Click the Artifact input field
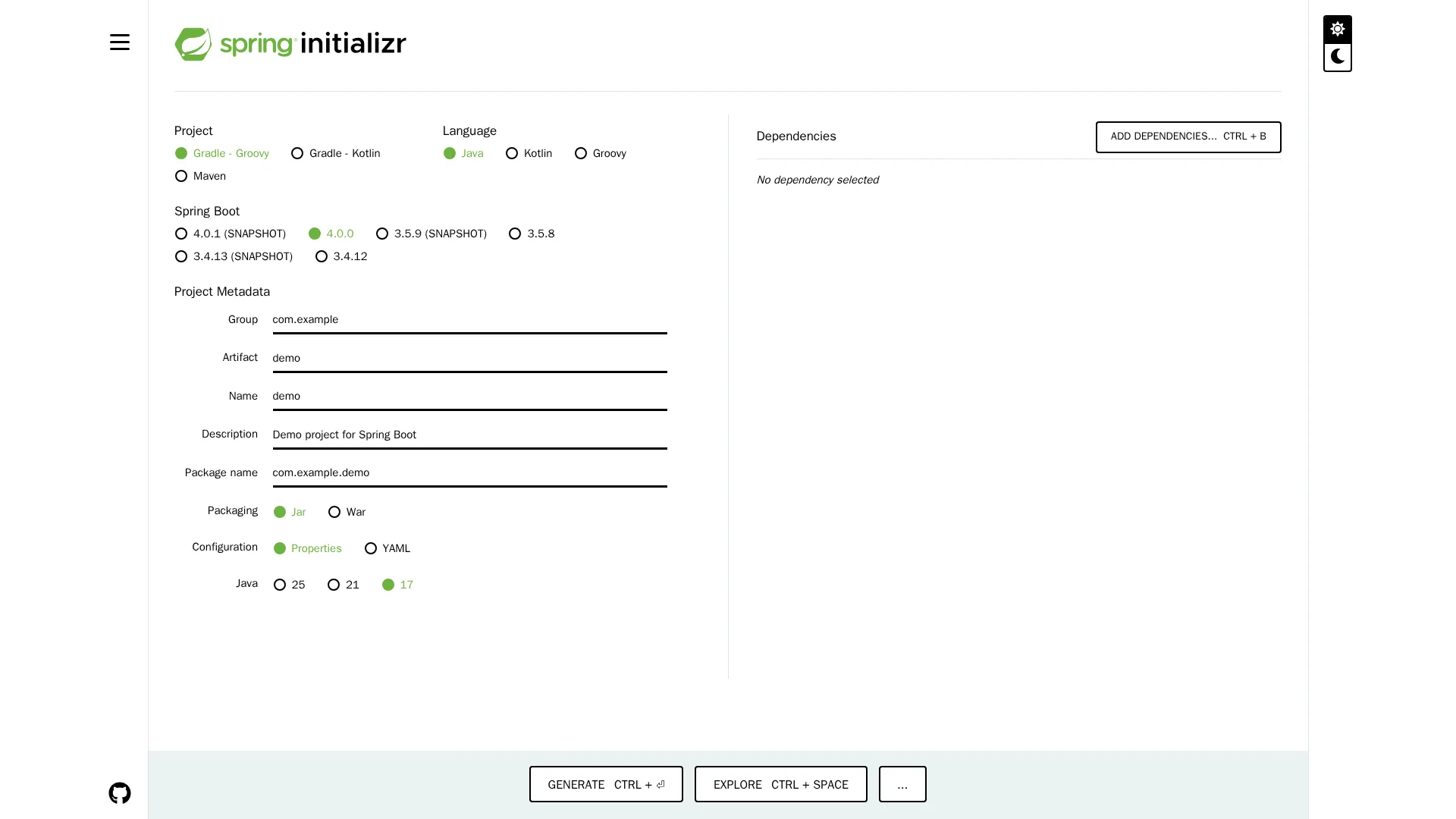The image size is (1456, 819). click(x=469, y=358)
